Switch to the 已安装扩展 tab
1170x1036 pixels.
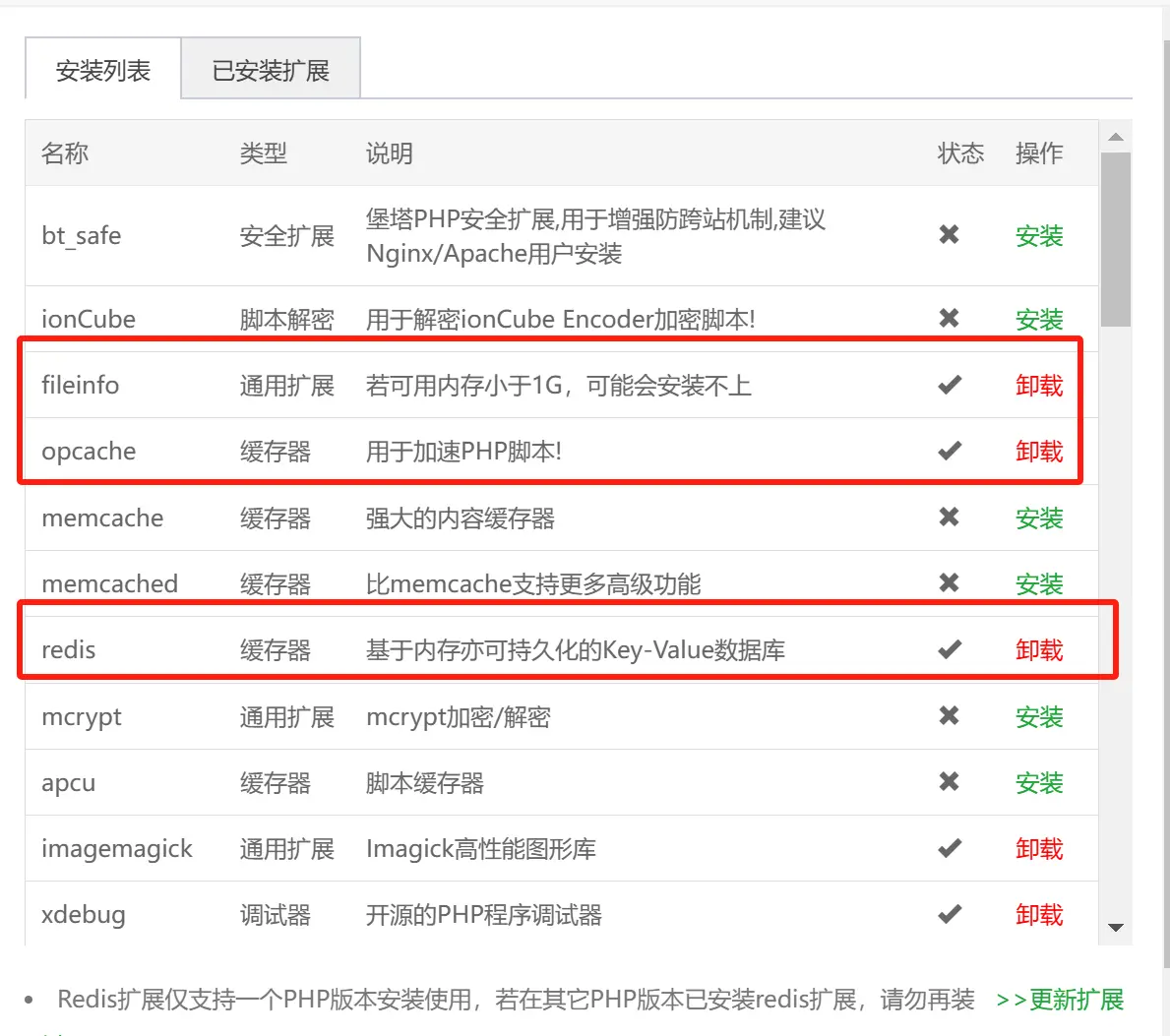point(271,71)
